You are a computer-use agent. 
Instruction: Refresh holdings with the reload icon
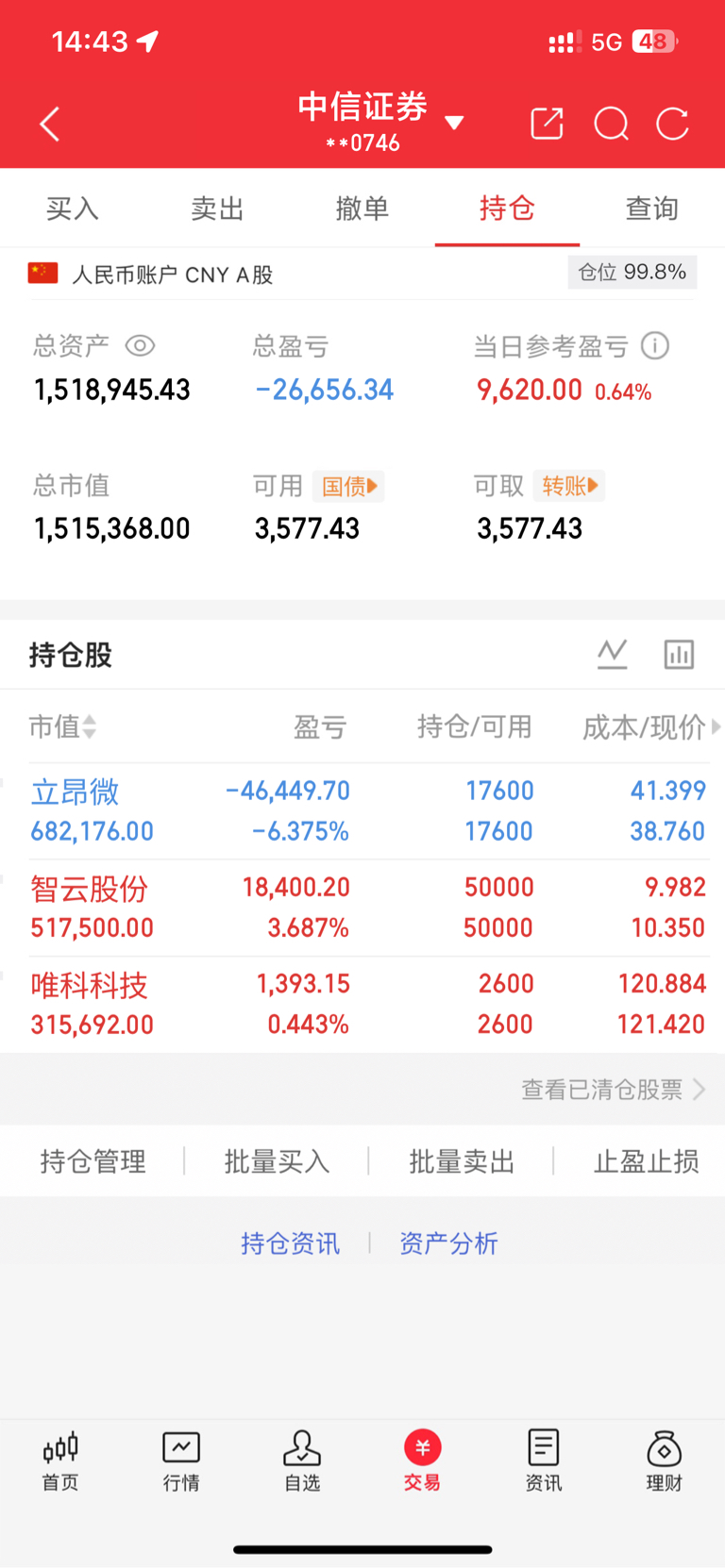tap(673, 124)
